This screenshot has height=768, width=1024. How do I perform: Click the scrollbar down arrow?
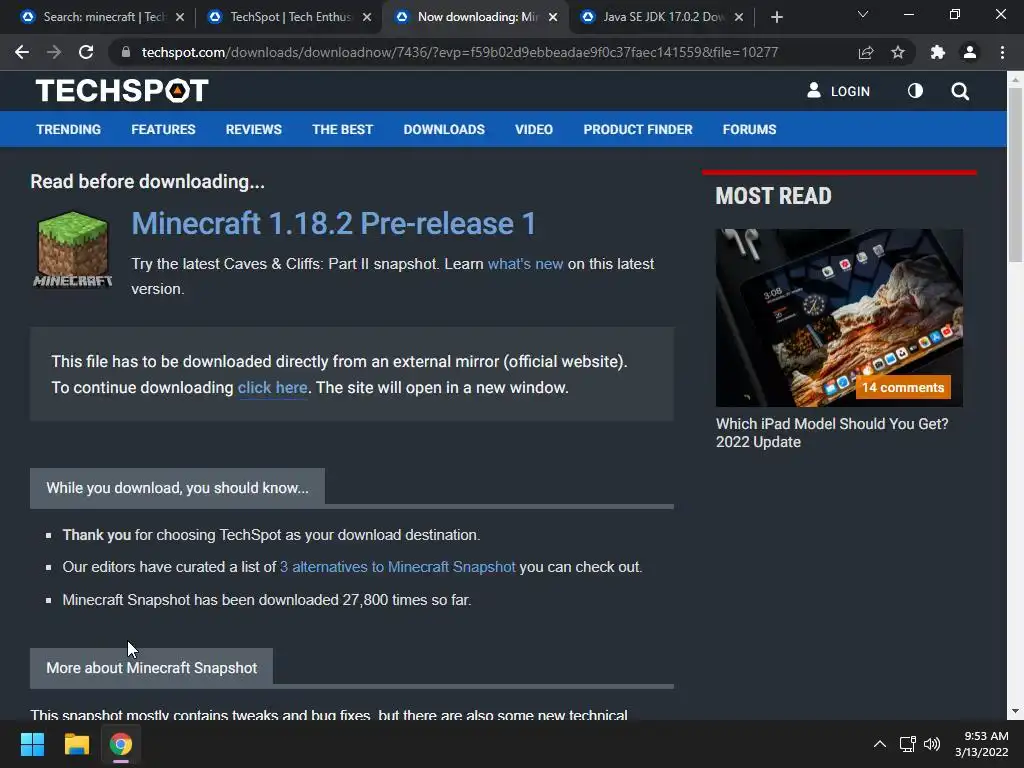pos(1015,711)
